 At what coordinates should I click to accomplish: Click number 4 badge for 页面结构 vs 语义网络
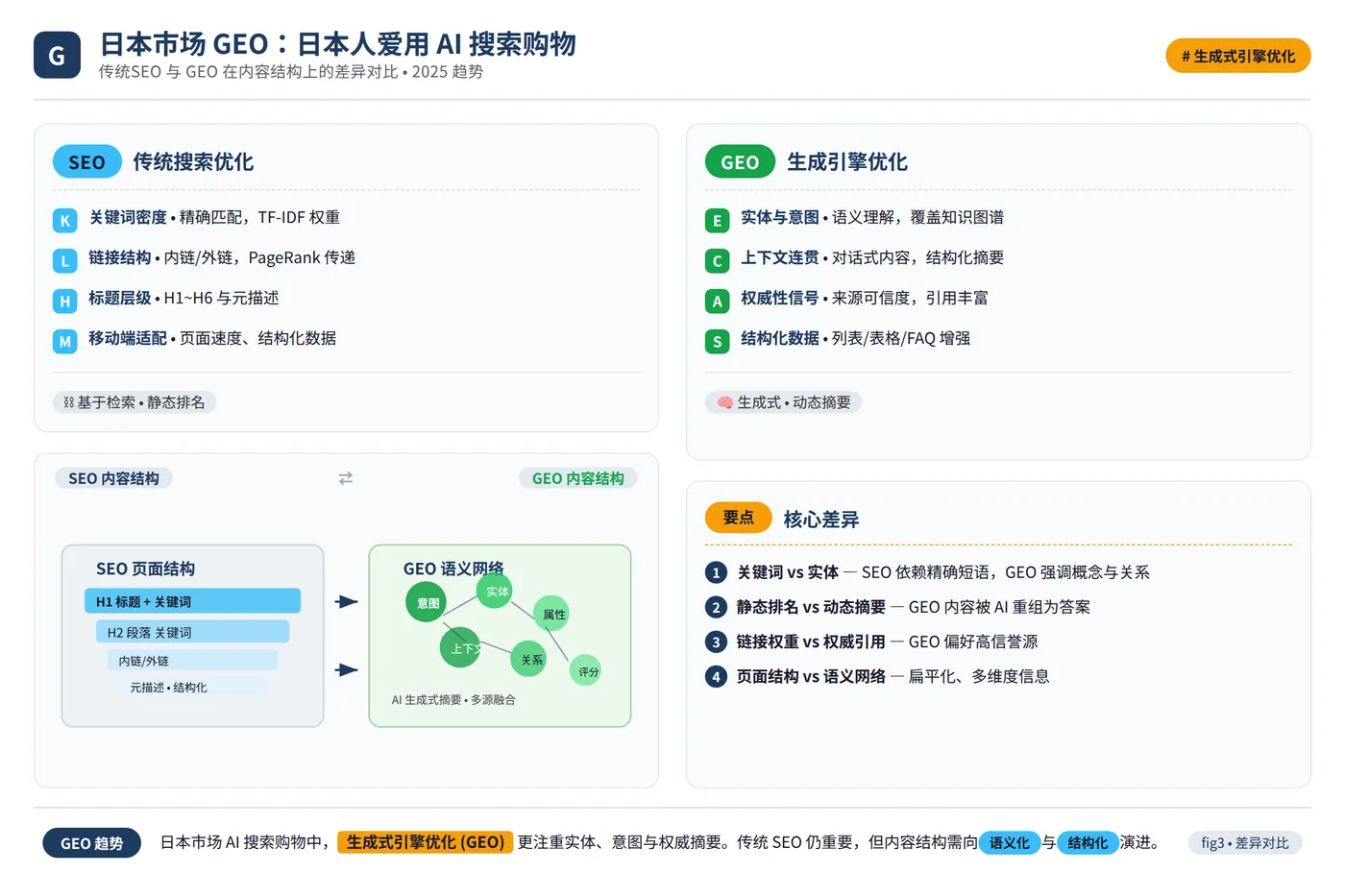point(716,677)
